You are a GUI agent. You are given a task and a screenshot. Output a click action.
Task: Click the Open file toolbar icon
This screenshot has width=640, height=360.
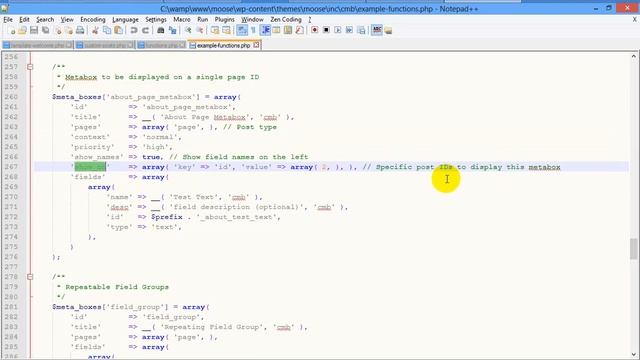tap(22, 31)
